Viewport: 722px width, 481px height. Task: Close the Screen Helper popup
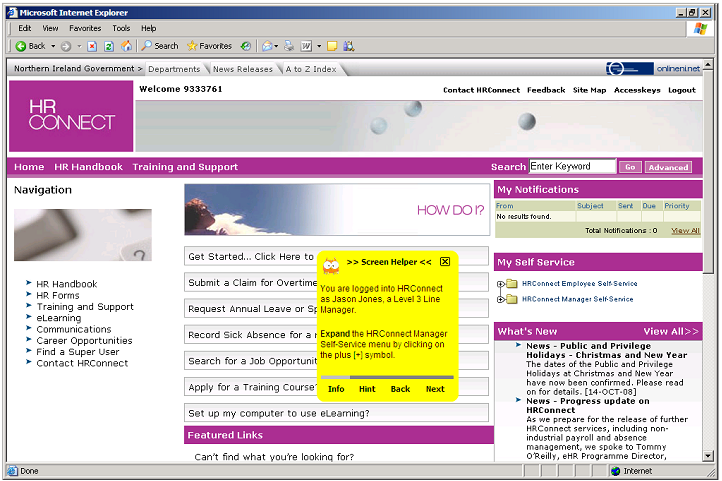click(445, 262)
